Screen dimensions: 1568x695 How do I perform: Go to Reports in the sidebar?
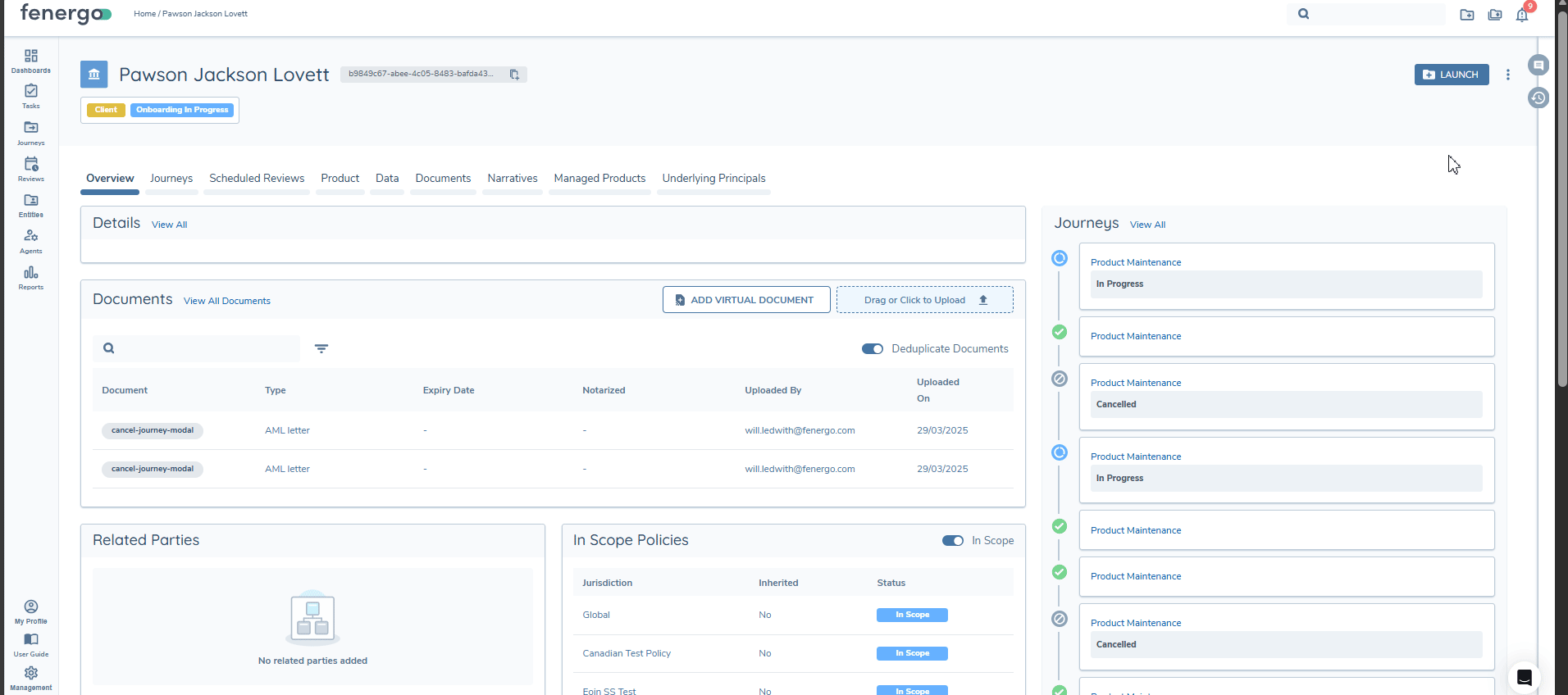(x=31, y=277)
